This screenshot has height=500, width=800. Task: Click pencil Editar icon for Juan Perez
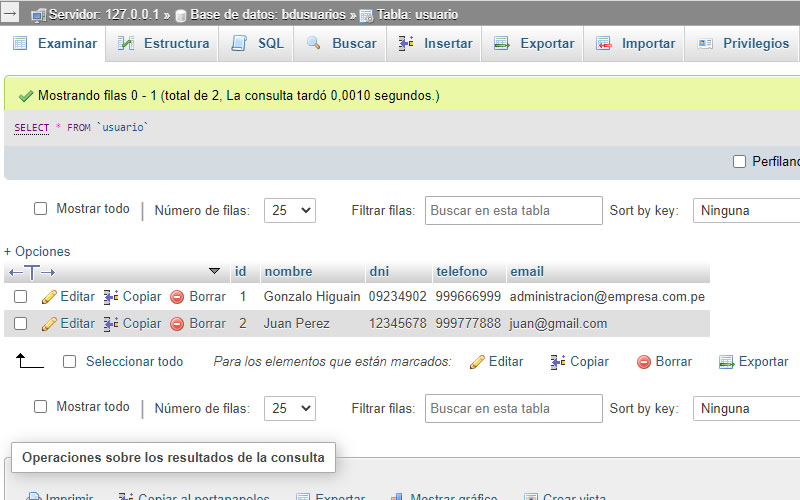click(49, 324)
